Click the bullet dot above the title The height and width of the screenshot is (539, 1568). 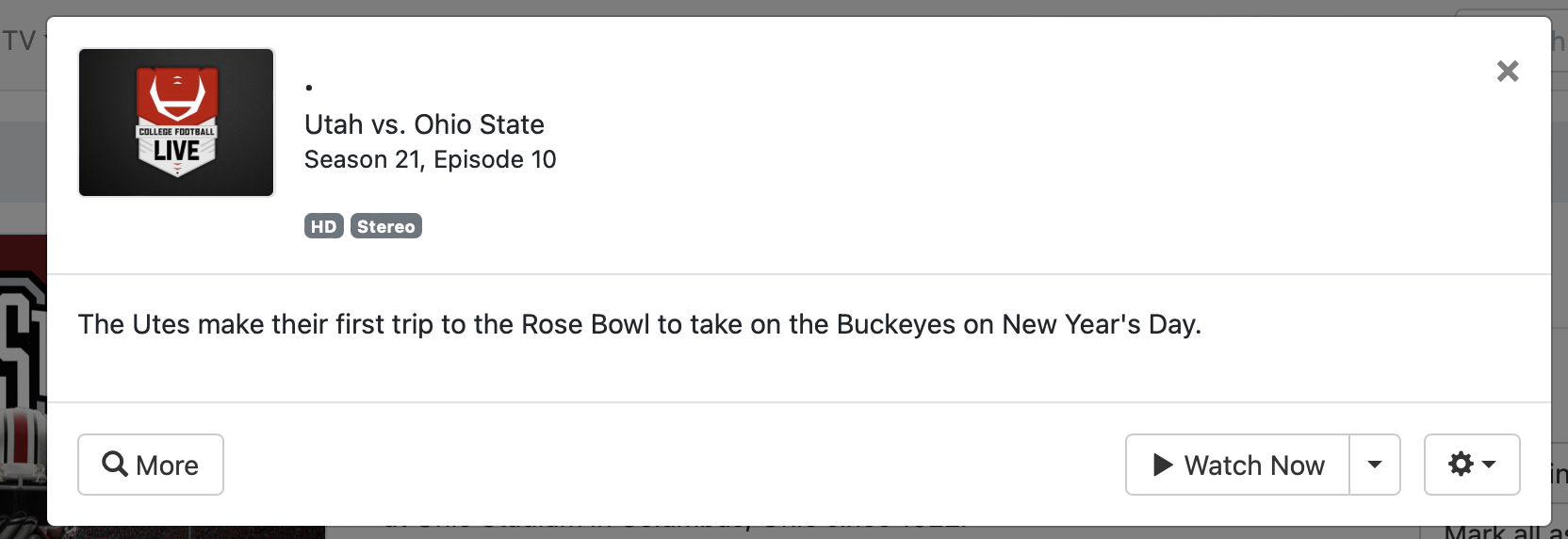(309, 88)
